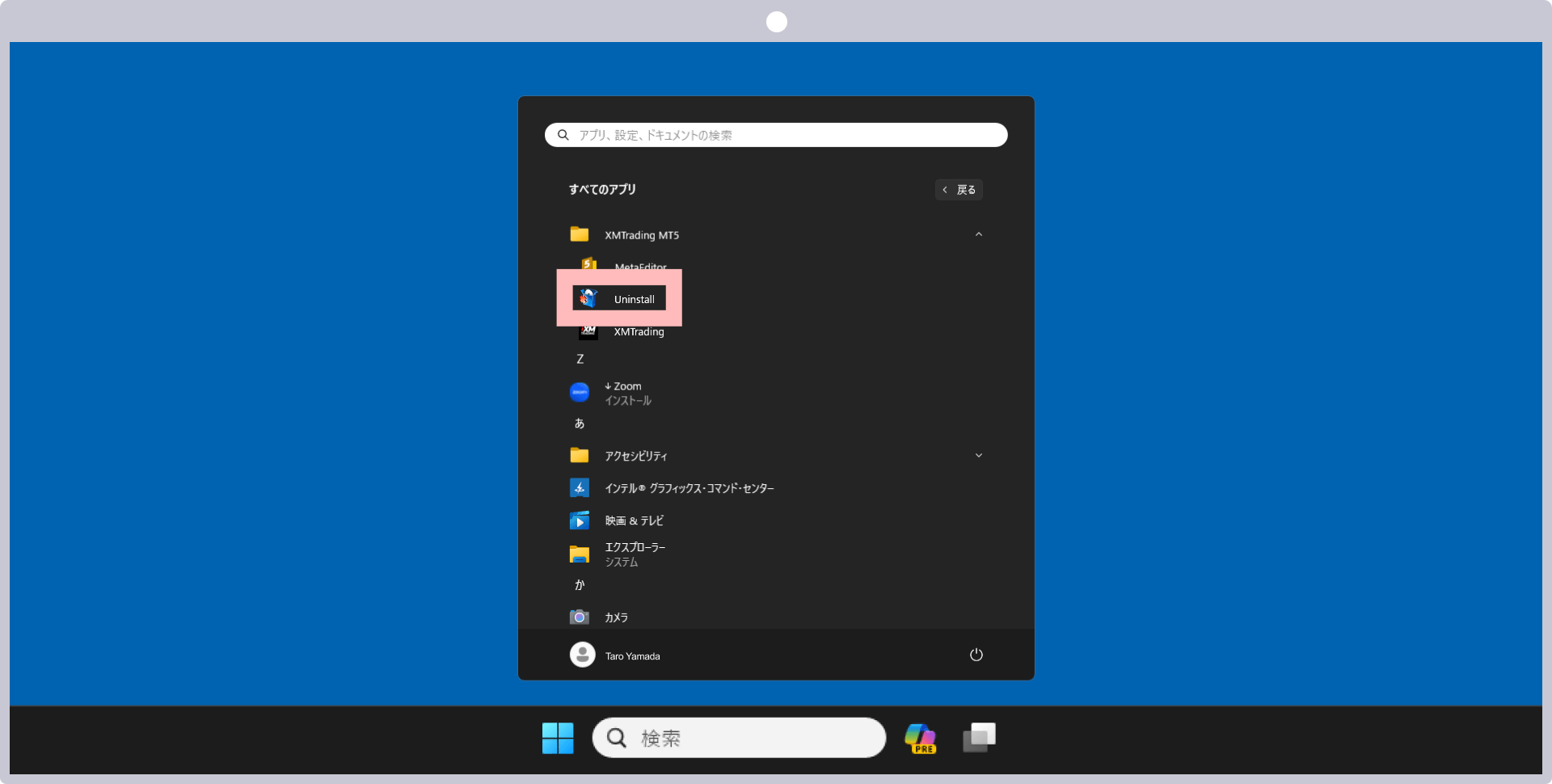Click the カメラ label

617,618
